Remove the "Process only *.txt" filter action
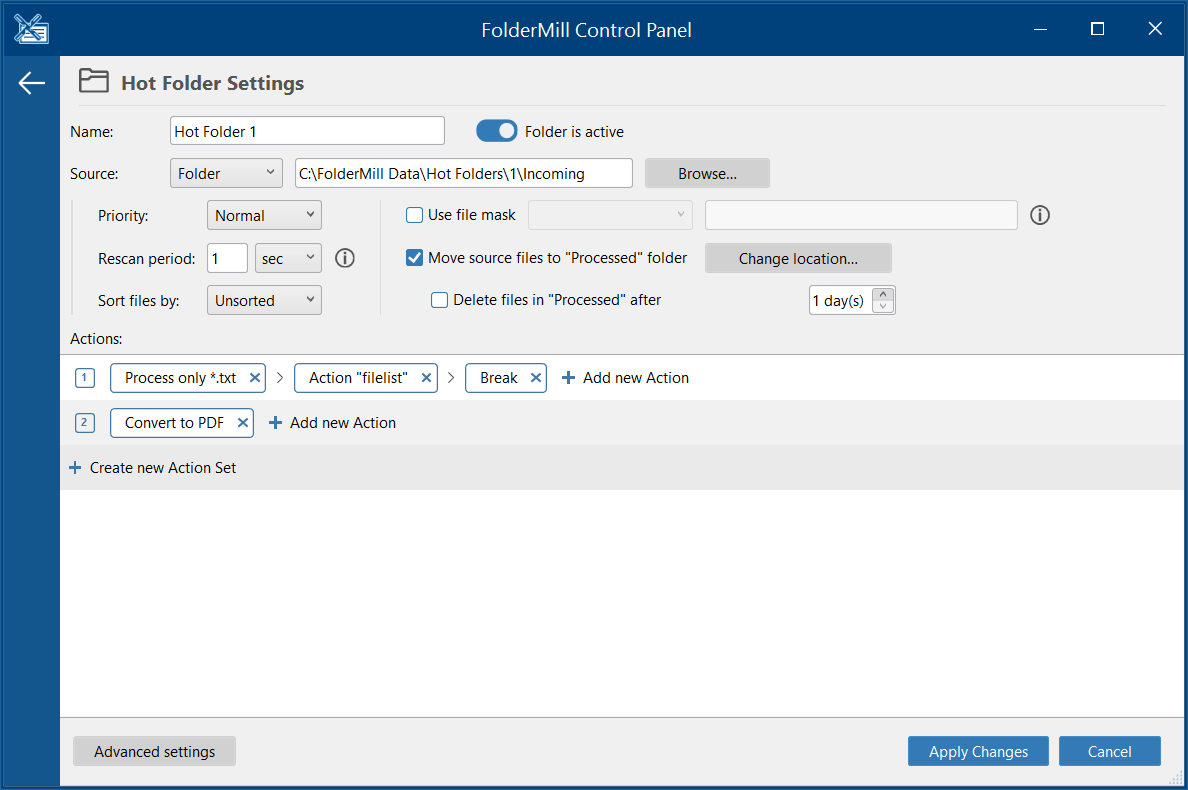 click(x=255, y=377)
